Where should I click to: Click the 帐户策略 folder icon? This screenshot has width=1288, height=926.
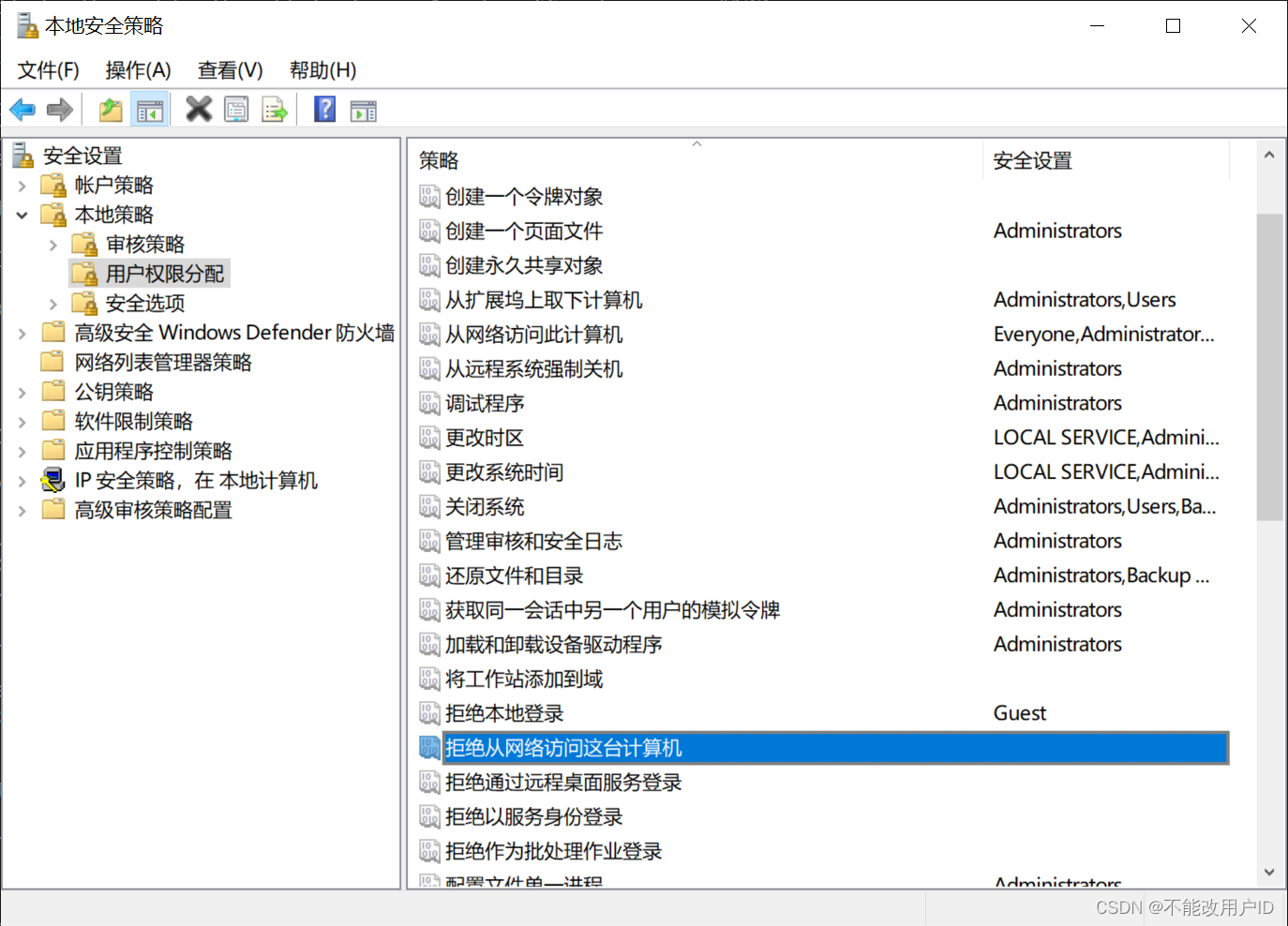(x=53, y=185)
